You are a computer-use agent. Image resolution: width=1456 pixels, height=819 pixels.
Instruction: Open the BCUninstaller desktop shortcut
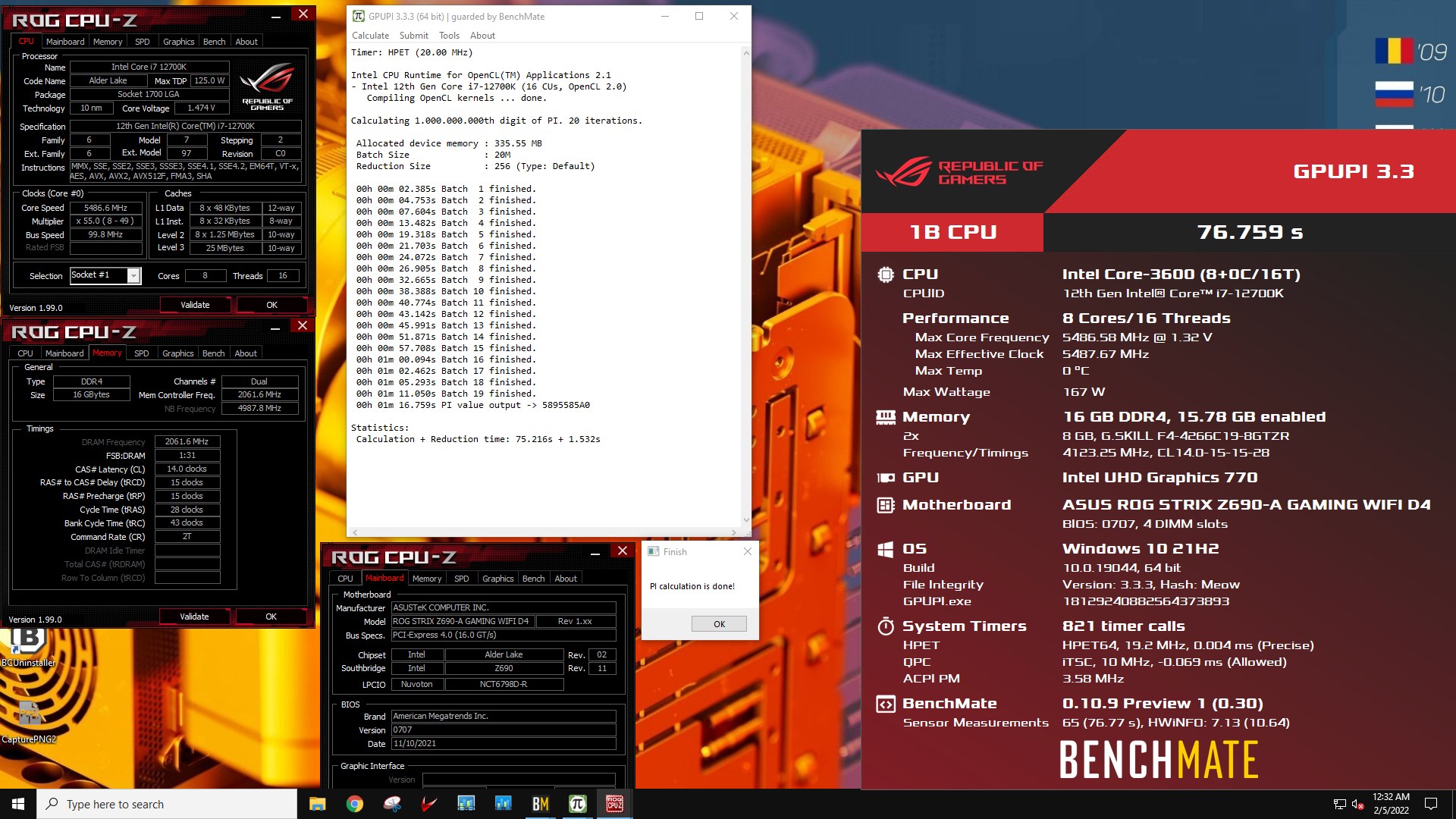point(28,645)
